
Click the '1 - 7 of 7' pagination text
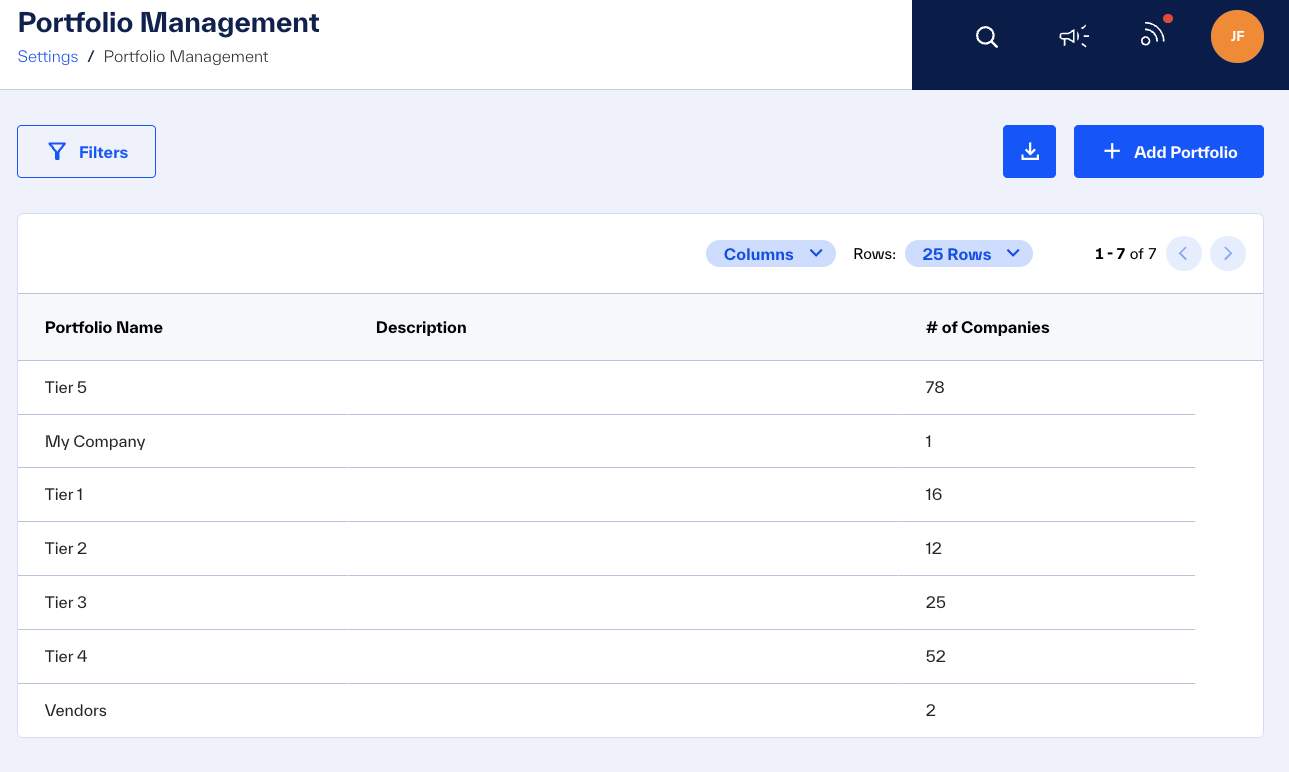(x=1126, y=254)
